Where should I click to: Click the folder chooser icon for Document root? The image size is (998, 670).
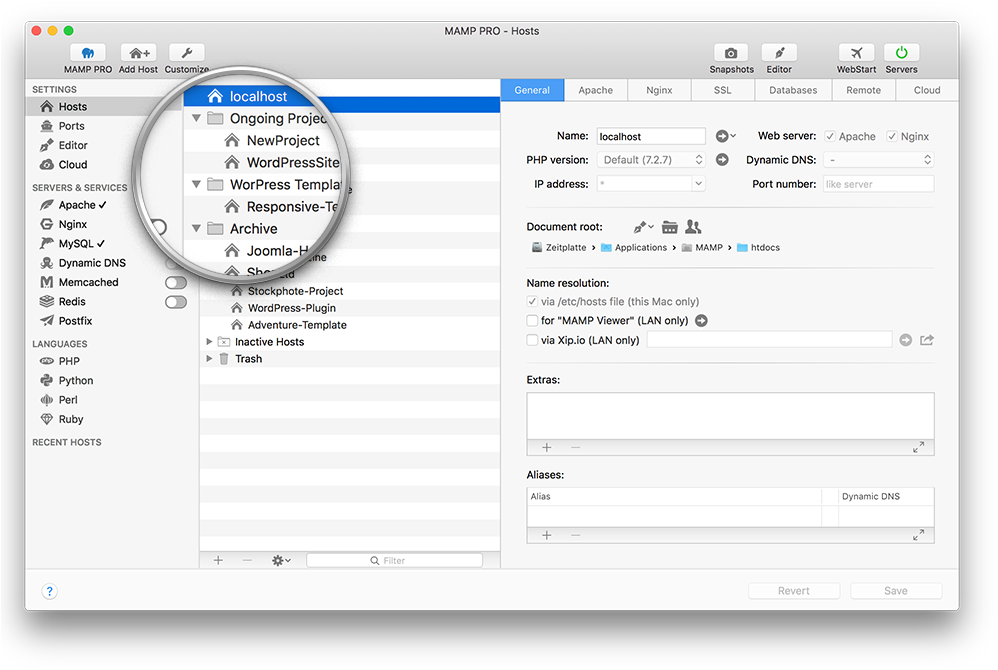pyautogui.click(x=670, y=227)
